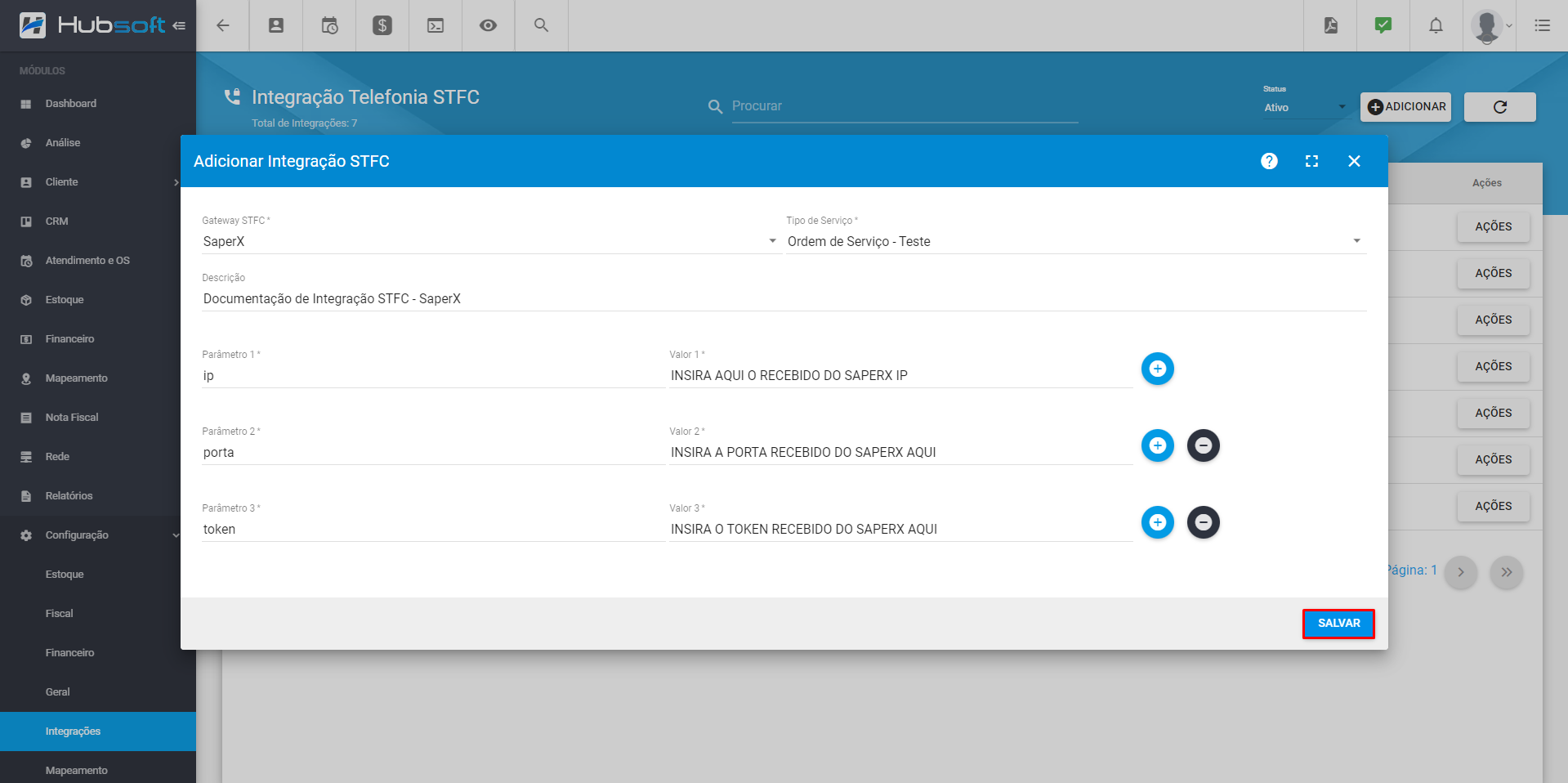The width and height of the screenshot is (1568, 783).
Task: Open Rede module in sidebar
Action: click(x=98, y=457)
